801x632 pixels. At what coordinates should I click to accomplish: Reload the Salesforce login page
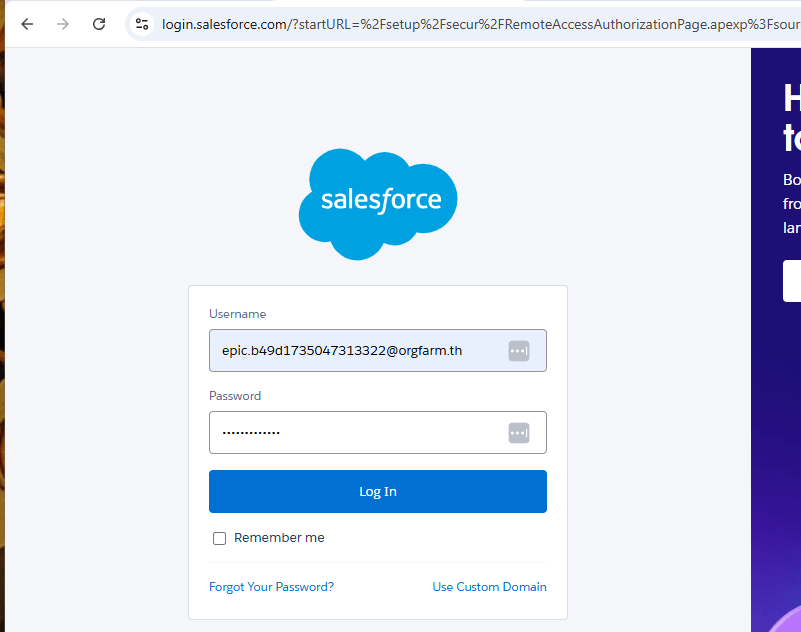click(x=99, y=24)
